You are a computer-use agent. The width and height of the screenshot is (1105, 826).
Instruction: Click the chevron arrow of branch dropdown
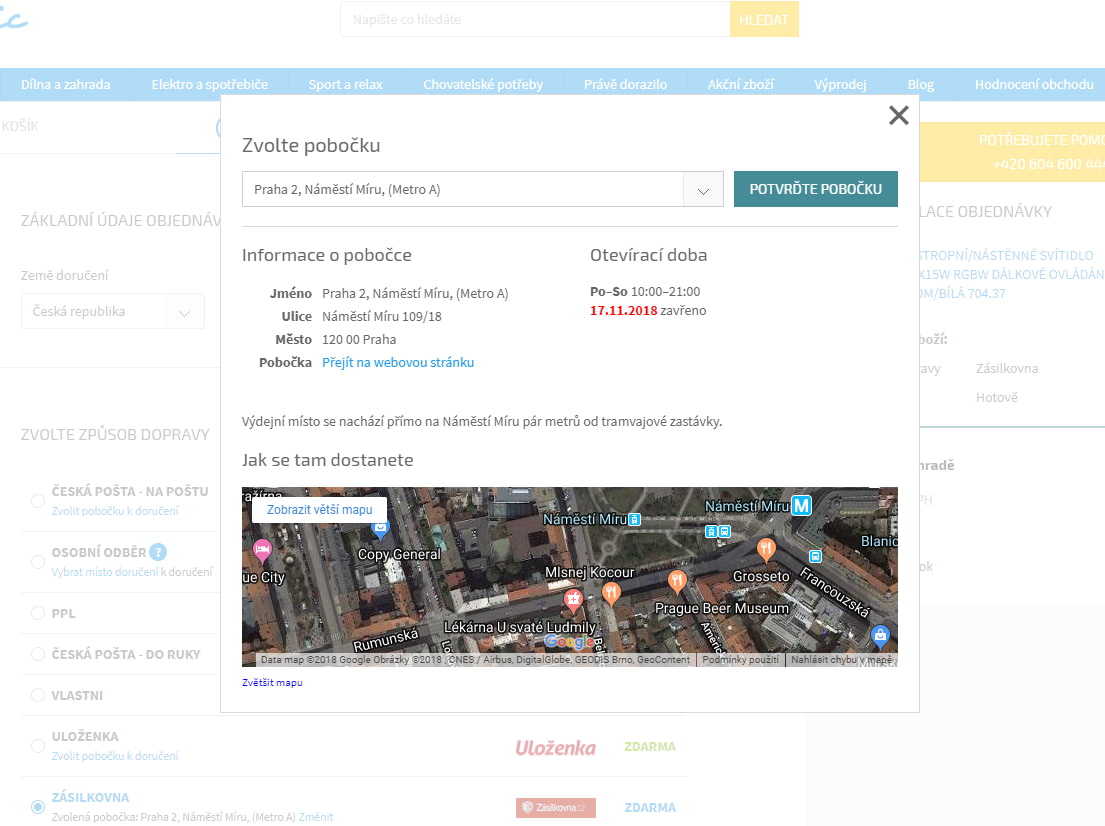click(703, 190)
